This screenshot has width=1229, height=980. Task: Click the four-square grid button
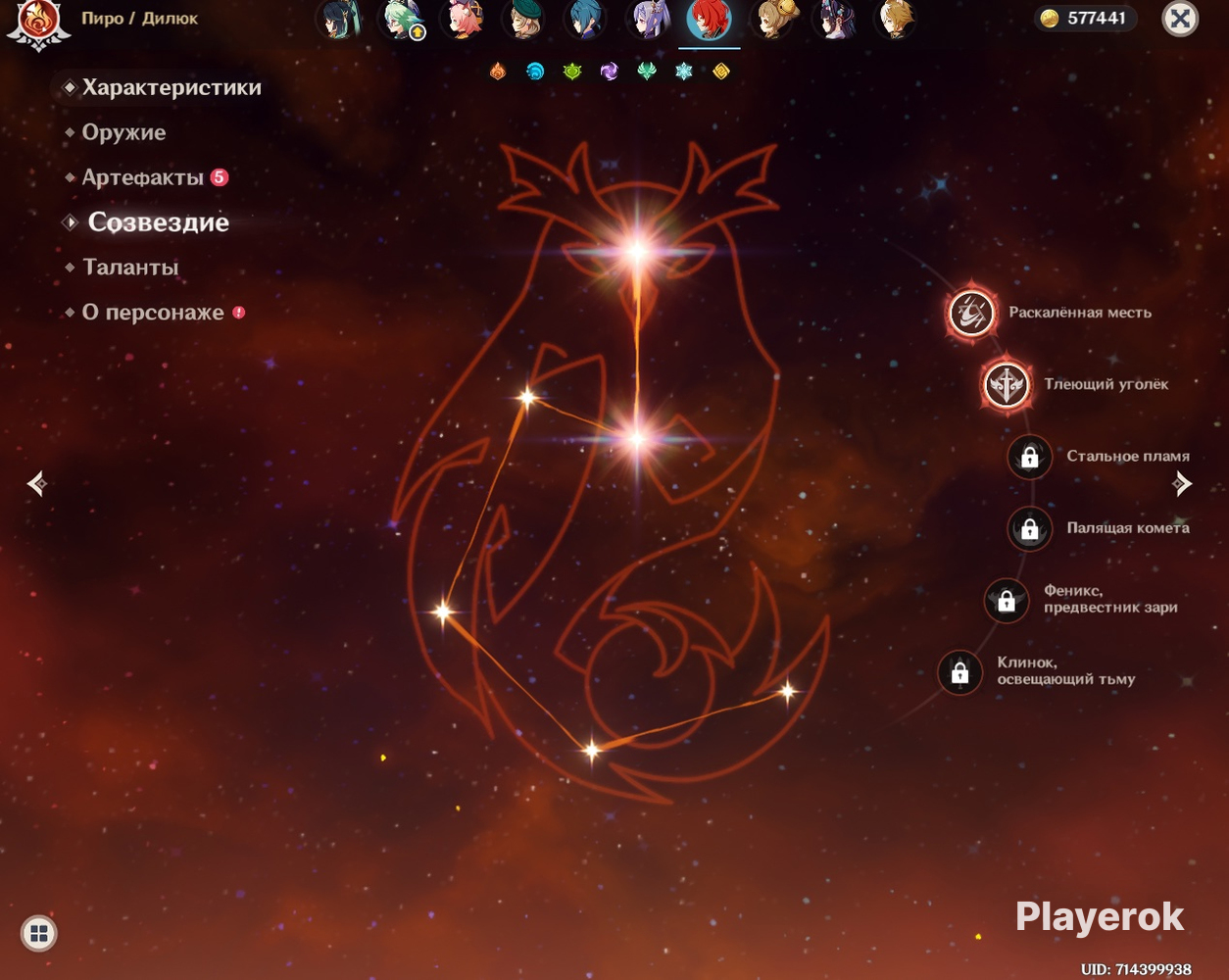[39, 933]
